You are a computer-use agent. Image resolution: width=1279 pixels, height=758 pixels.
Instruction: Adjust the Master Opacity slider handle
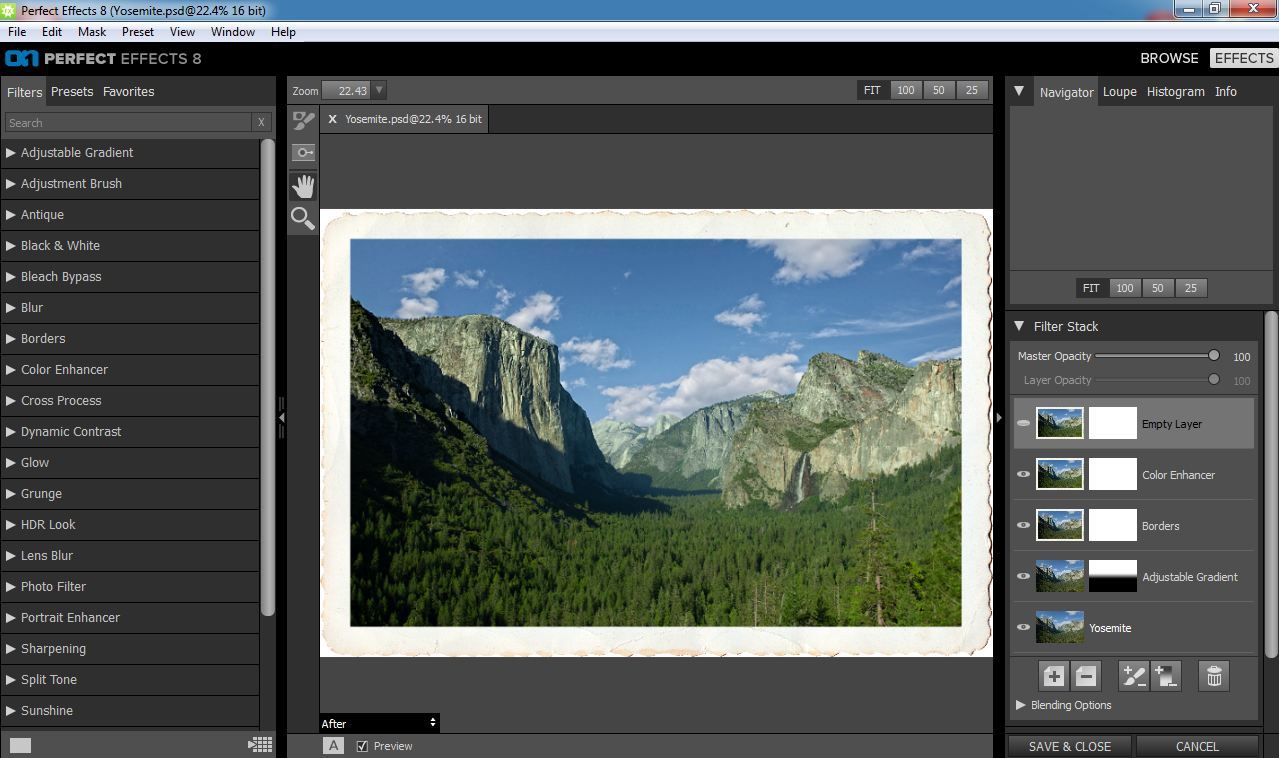pyautogui.click(x=1214, y=356)
